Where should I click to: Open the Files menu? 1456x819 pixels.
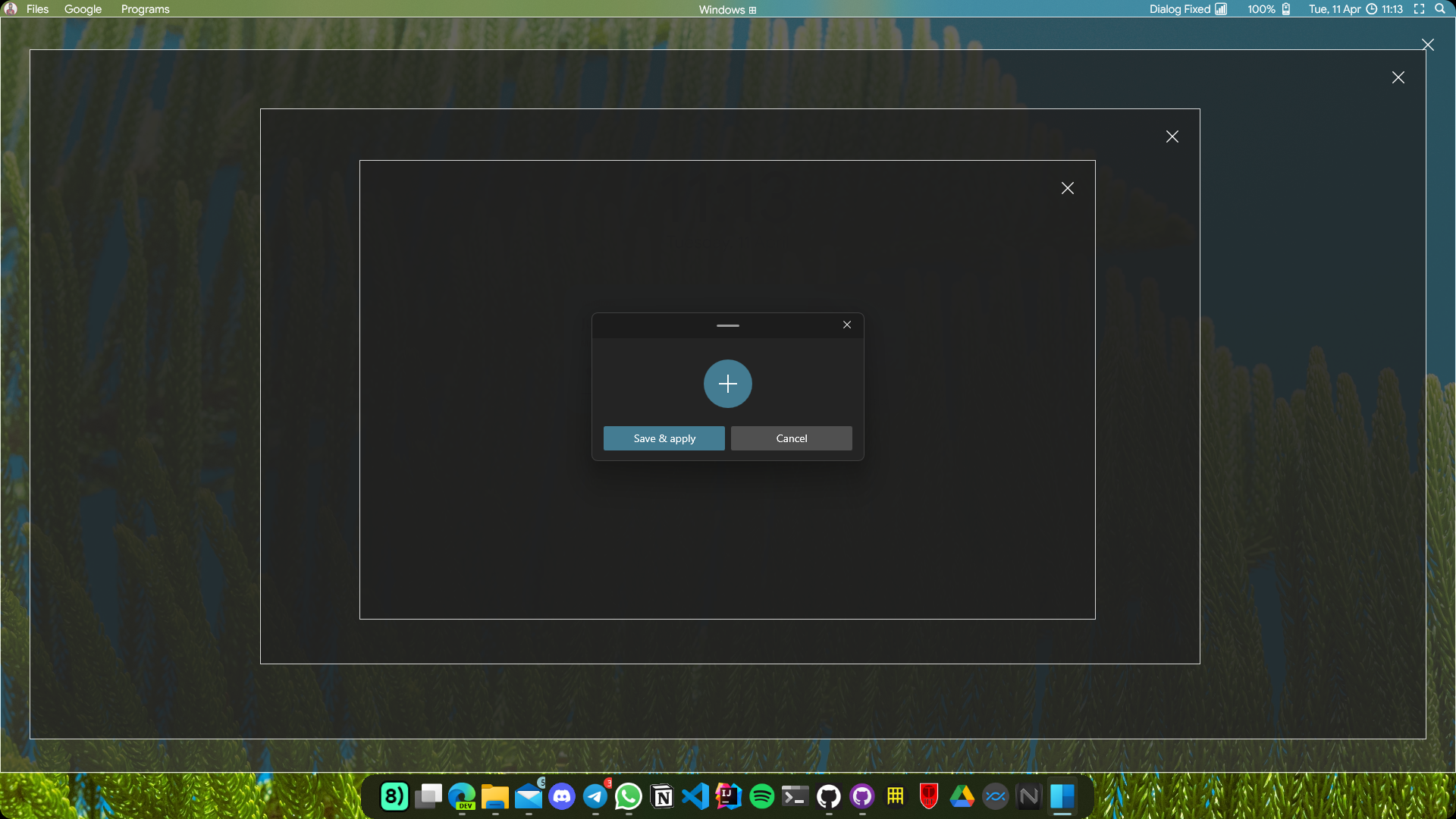coord(37,9)
